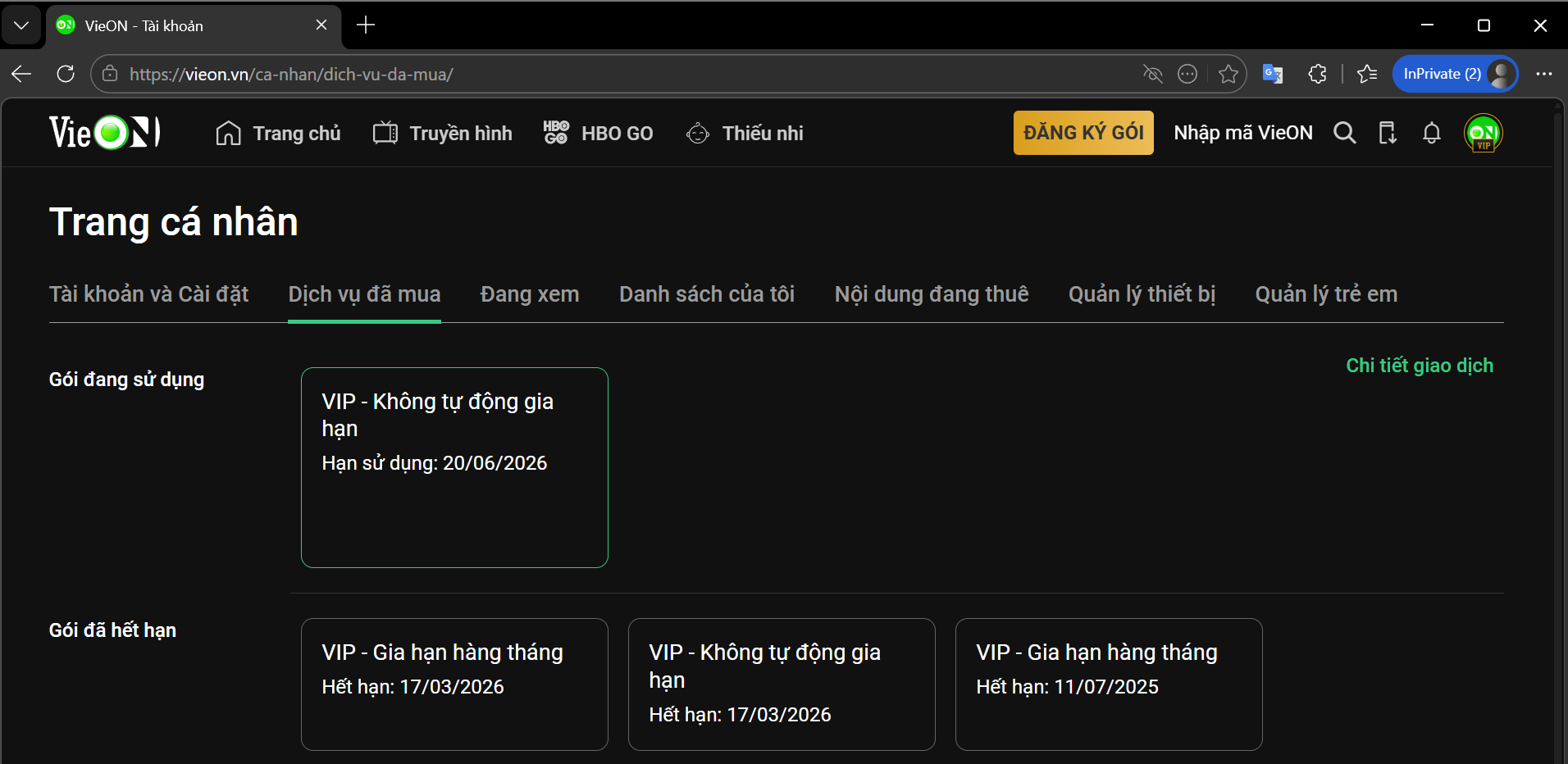Click the InPrivate profile badge
Image resolution: width=1568 pixels, height=764 pixels.
click(1455, 74)
